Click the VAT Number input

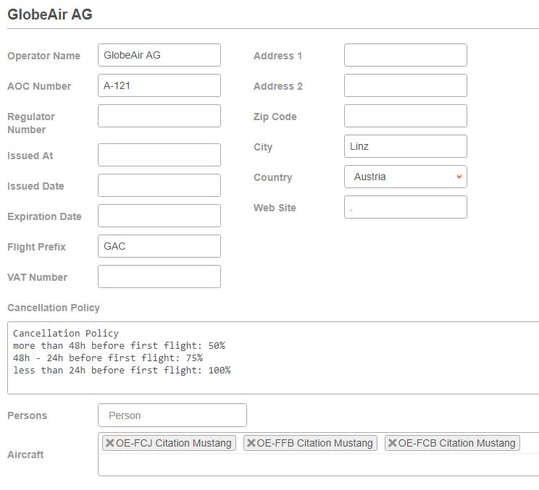pos(159,276)
